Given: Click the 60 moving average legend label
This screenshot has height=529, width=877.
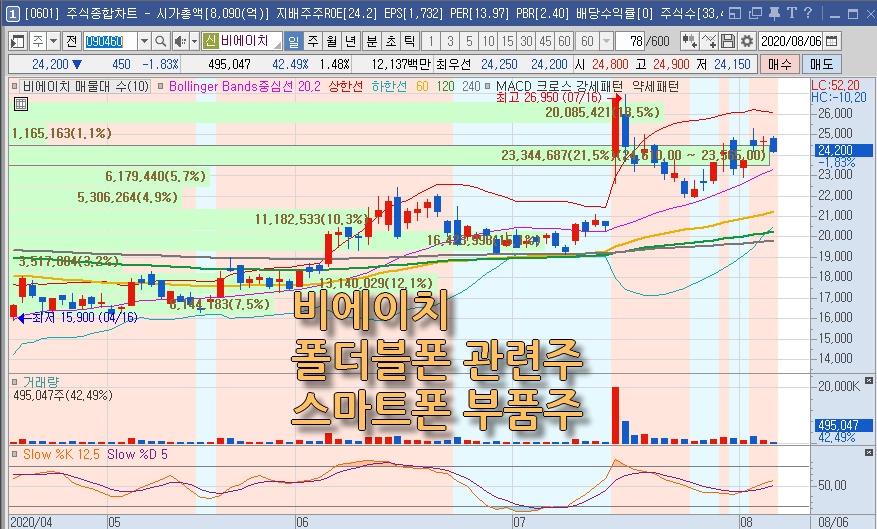Looking at the screenshot, I should 422,86.
